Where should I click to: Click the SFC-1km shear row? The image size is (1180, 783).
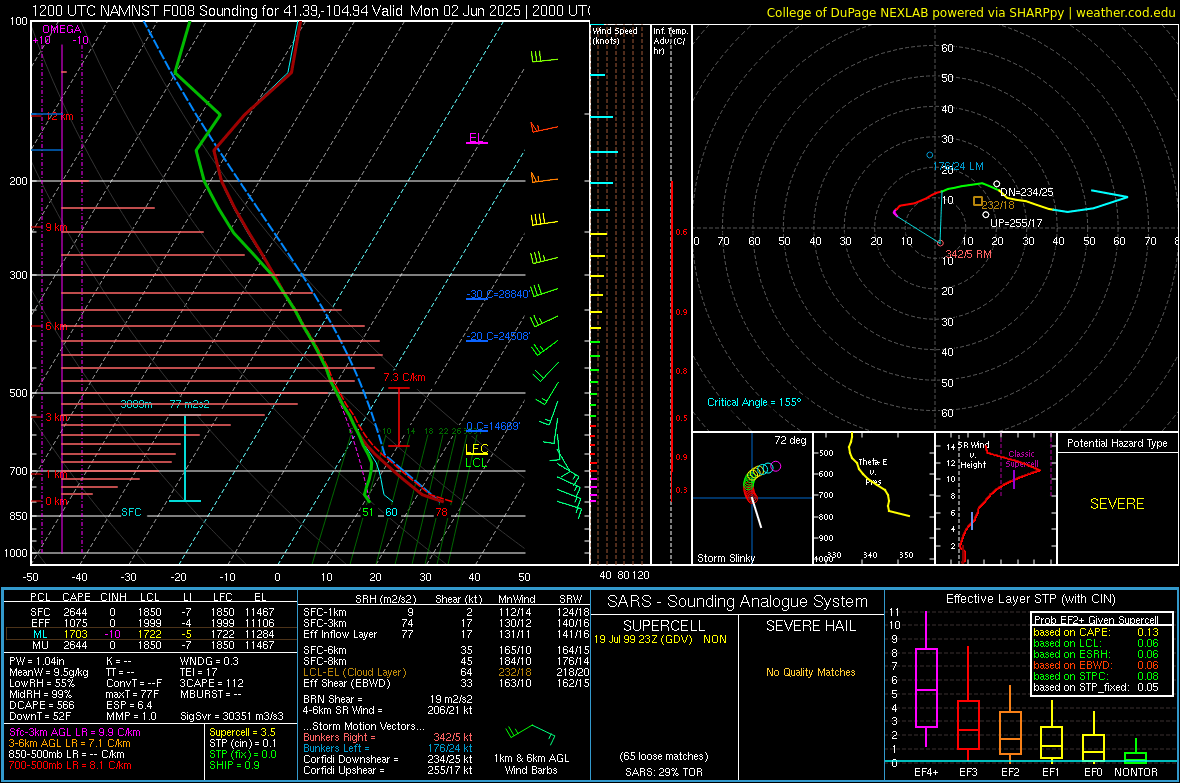(x=446, y=612)
